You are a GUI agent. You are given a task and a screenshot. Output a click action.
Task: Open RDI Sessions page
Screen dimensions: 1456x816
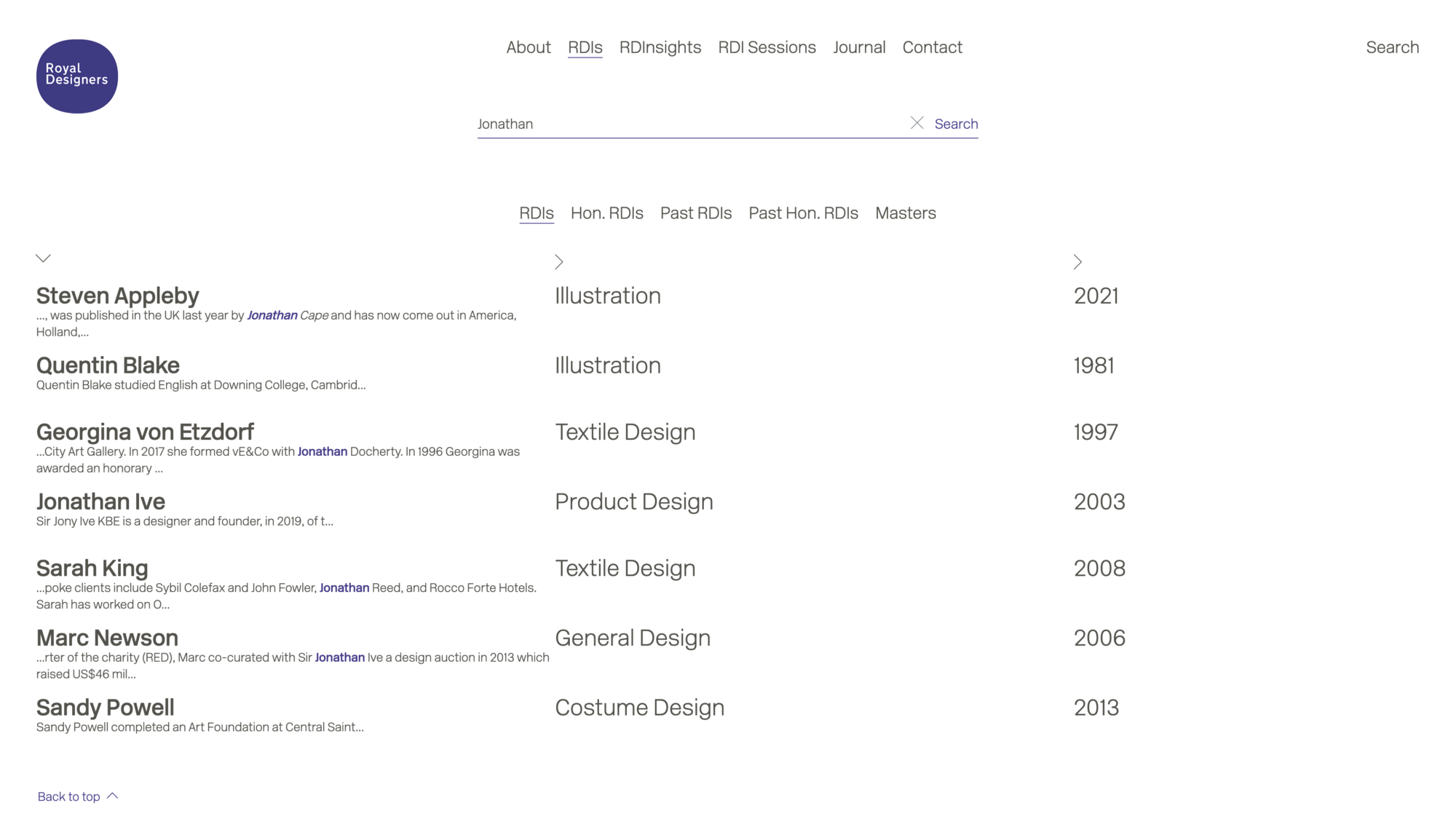[x=767, y=47]
